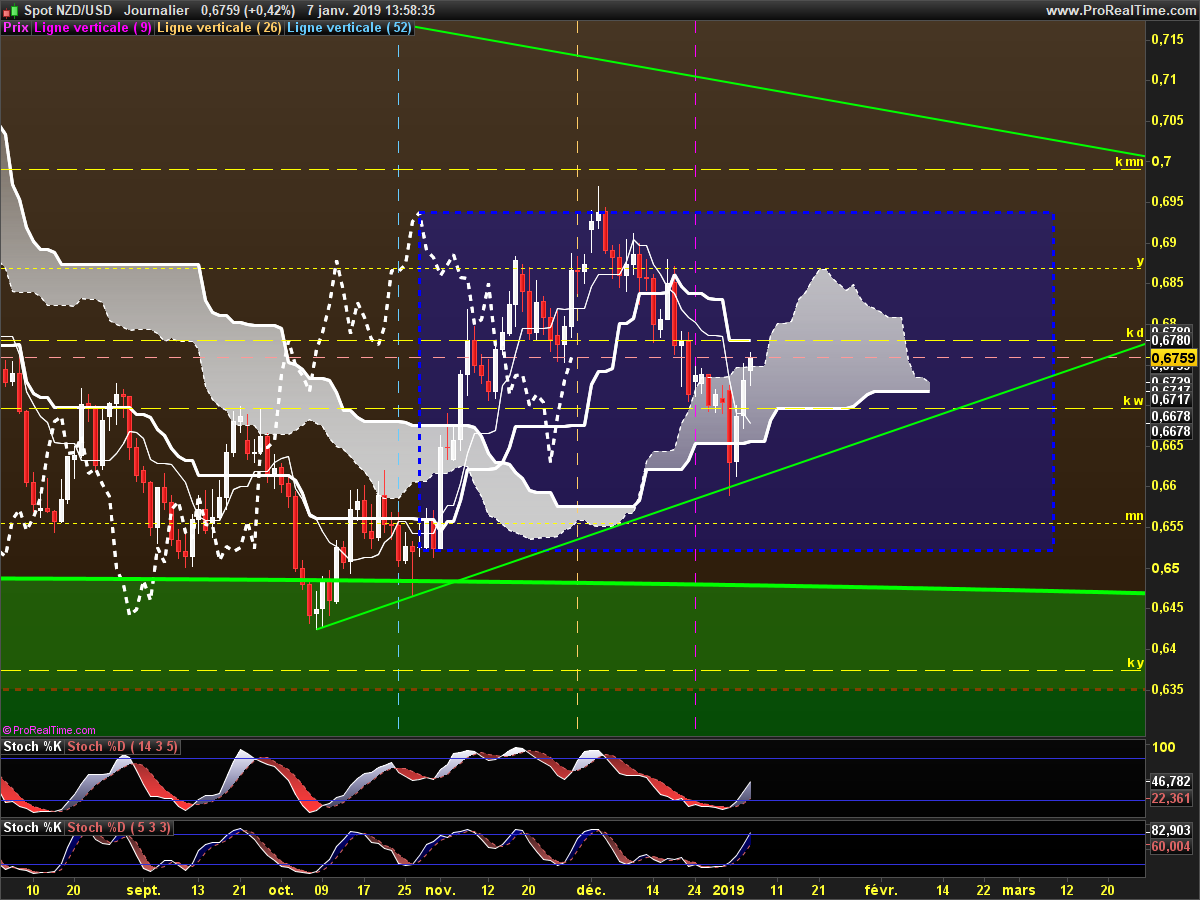Click the 0,66 price axis value
1200x900 pixels.
click(1163, 486)
